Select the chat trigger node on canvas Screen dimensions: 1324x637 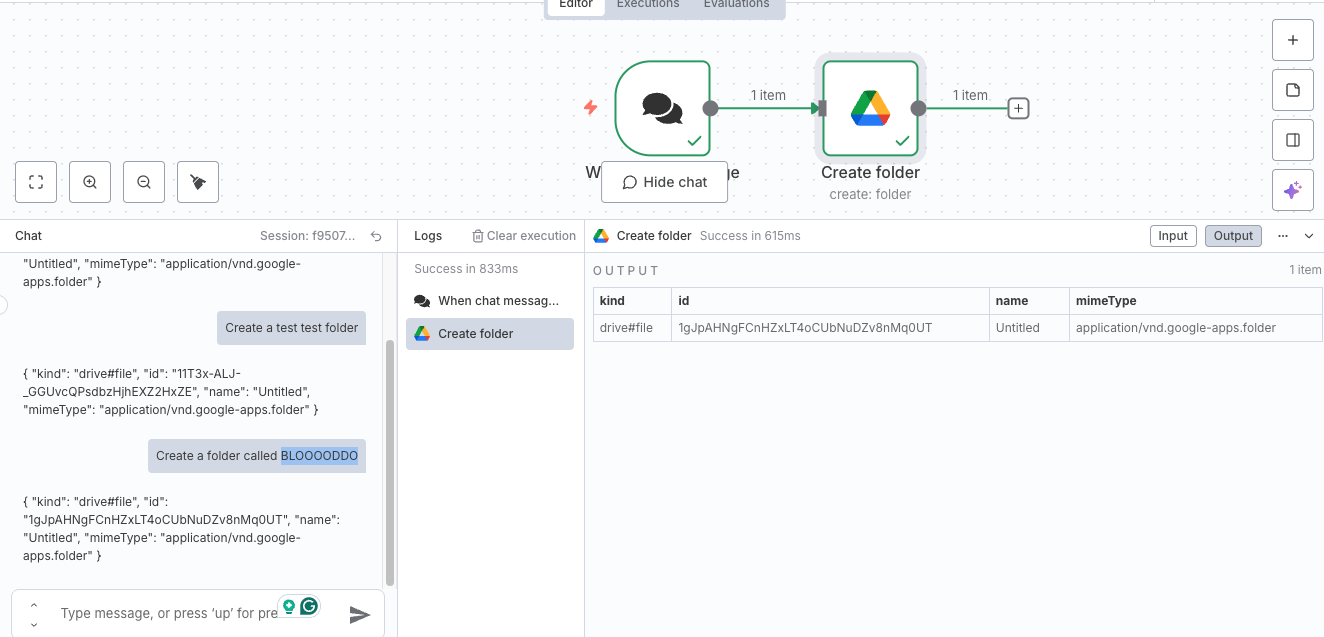pyautogui.click(x=662, y=108)
